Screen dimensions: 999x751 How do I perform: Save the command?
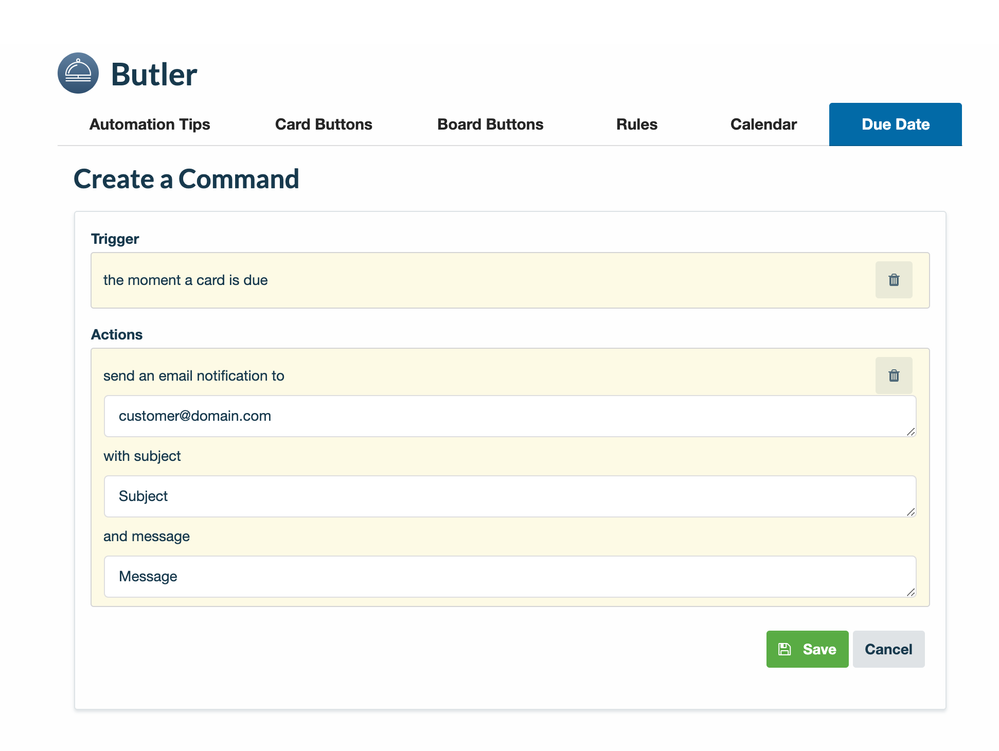pyautogui.click(x=807, y=649)
